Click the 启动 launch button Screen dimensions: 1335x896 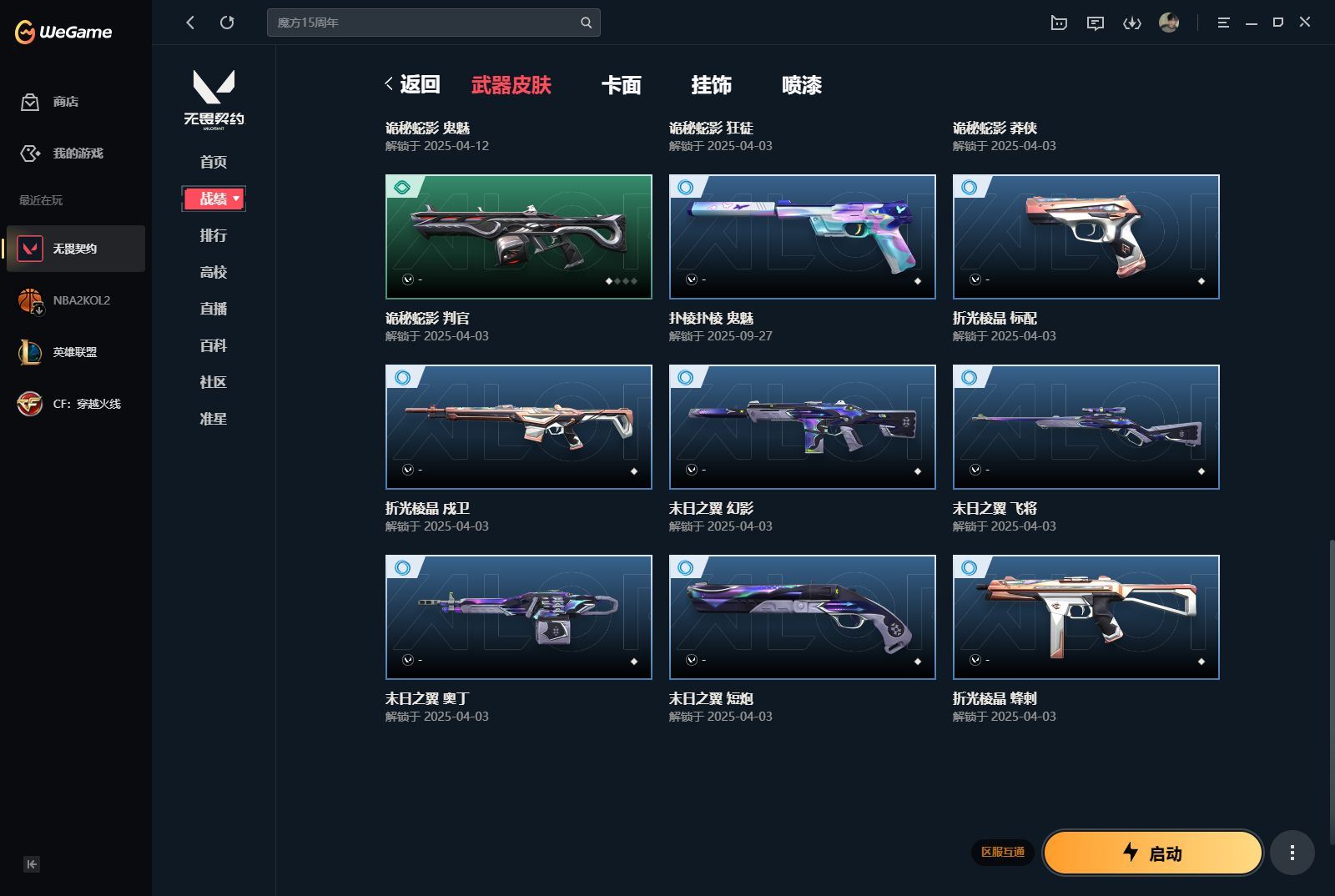coord(1154,853)
